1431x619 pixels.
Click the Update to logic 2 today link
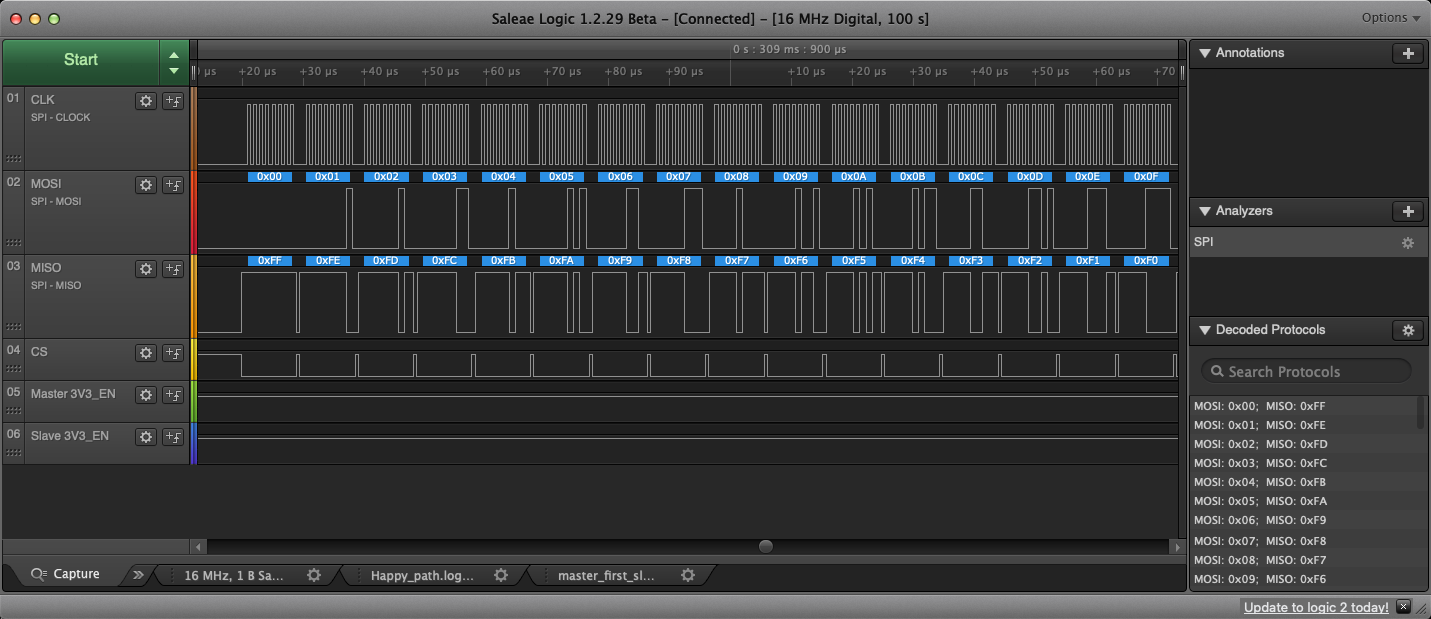click(1315, 607)
